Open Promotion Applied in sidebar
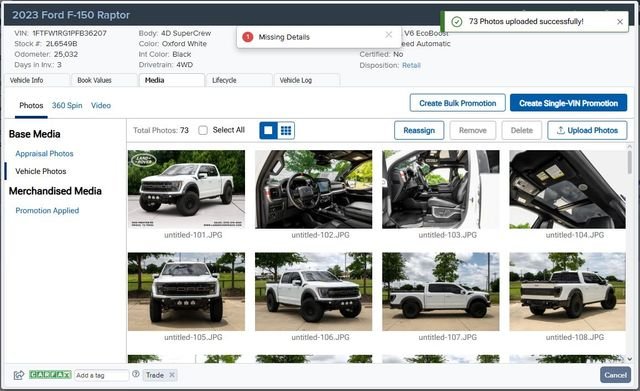 click(x=47, y=211)
